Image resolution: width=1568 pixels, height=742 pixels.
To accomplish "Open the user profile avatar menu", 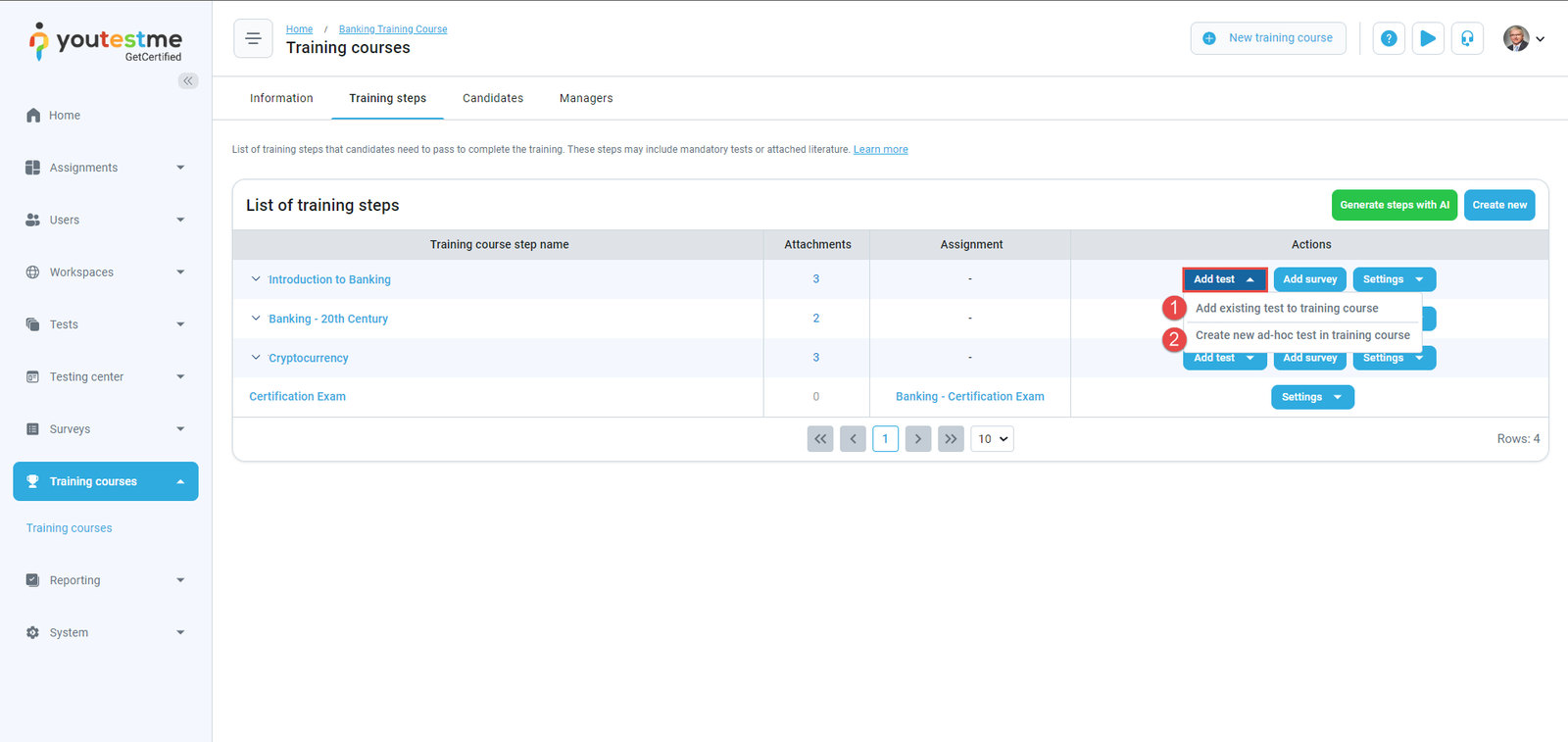I will pos(1524,38).
